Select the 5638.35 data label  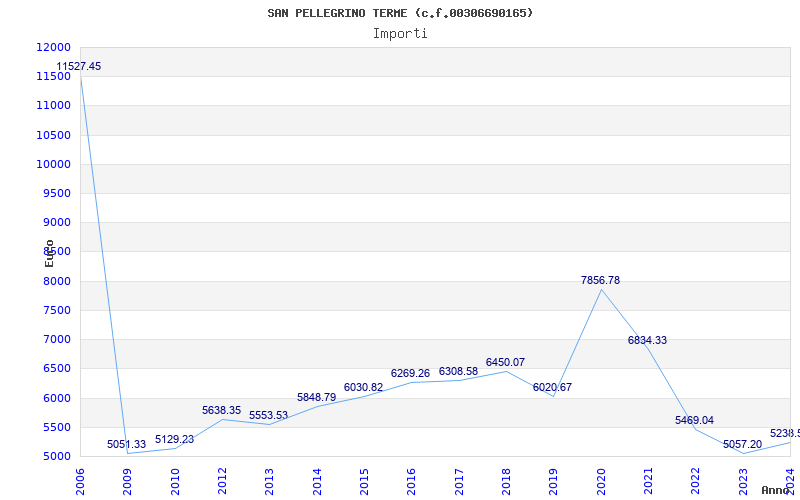click(x=221, y=410)
